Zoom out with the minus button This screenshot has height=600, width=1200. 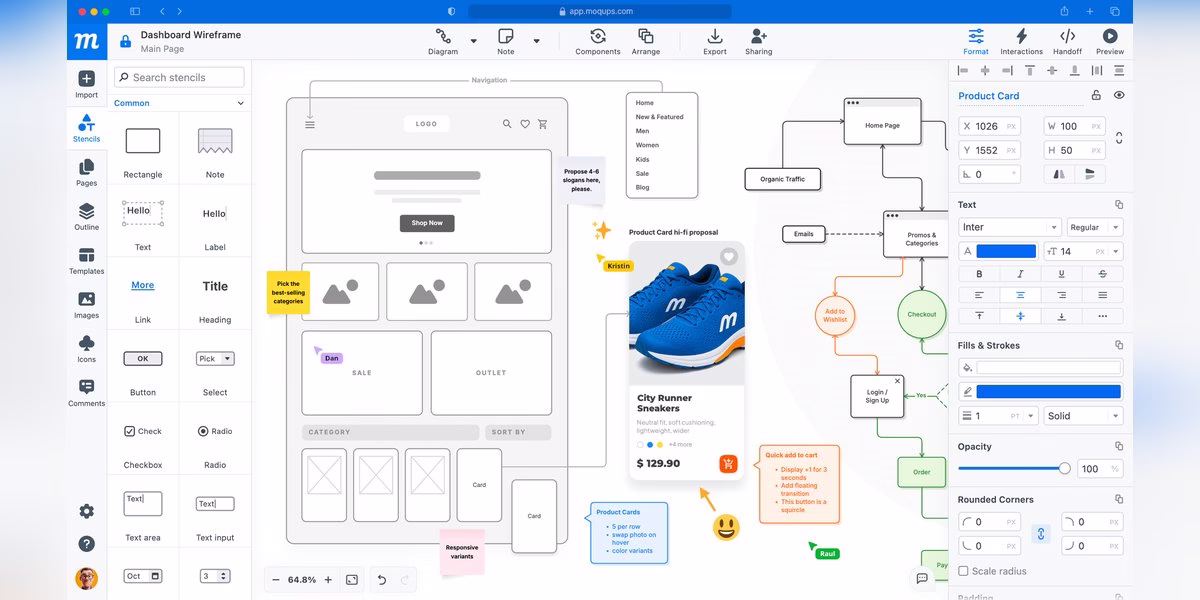pyautogui.click(x=276, y=580)
